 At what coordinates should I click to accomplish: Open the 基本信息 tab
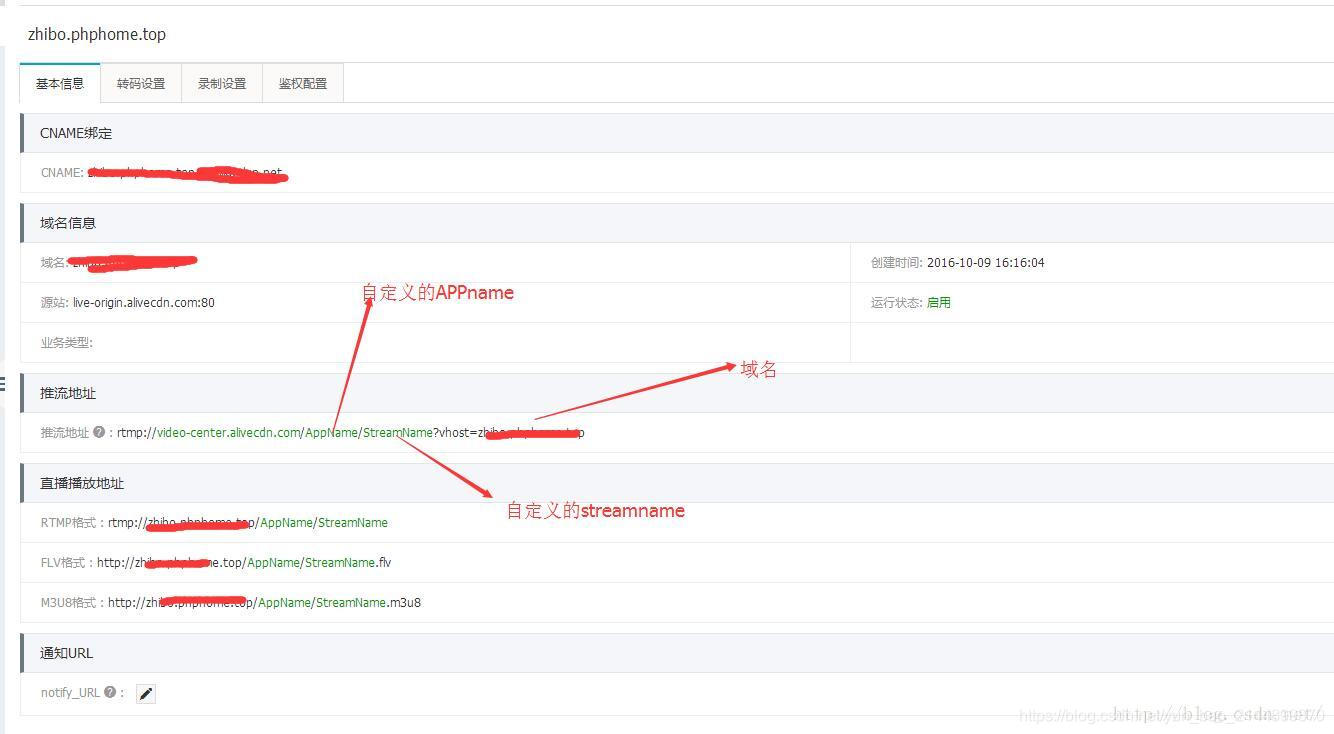[60, 84]
